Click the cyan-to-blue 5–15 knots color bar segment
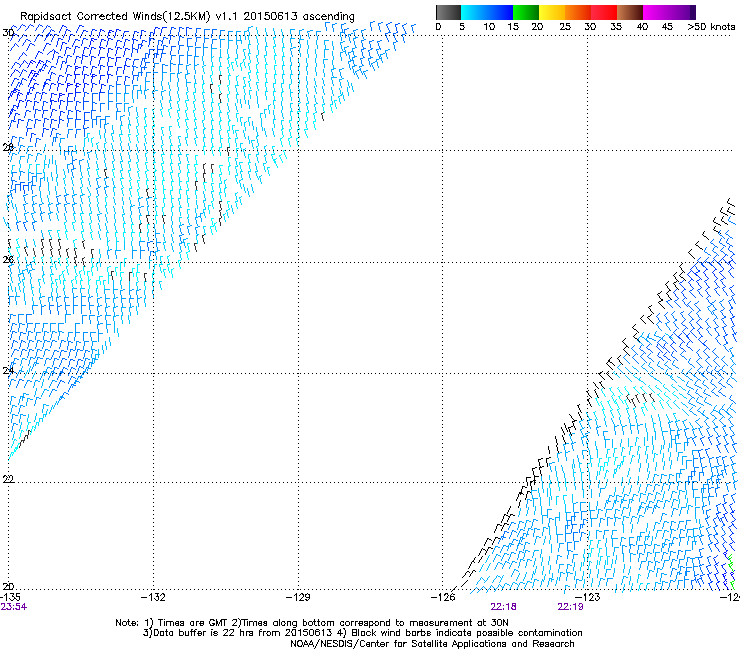Image resolution: width=740 pixels, height=650 pixels. click(x=487, y=12)
